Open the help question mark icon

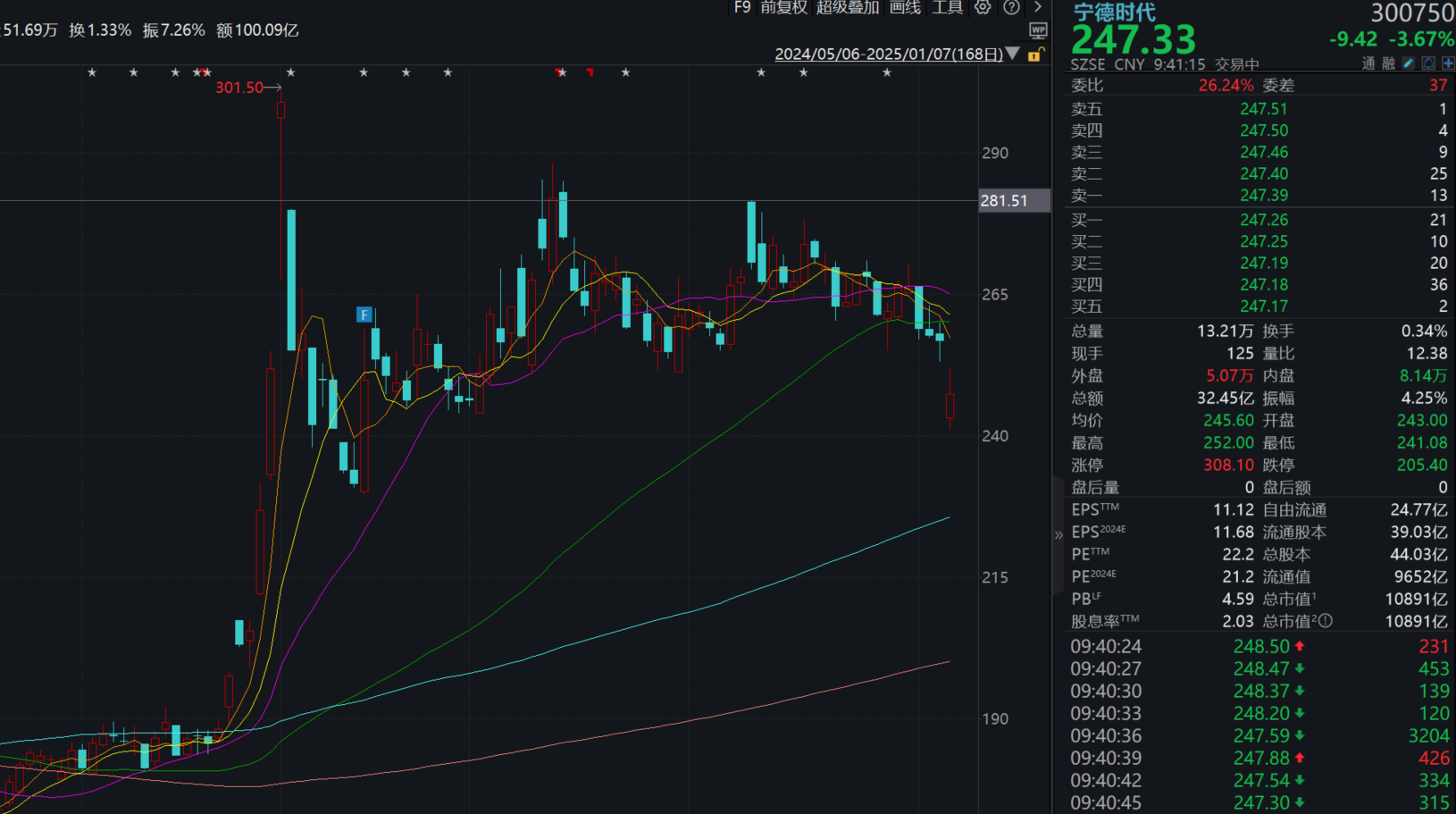(1011, 7)
